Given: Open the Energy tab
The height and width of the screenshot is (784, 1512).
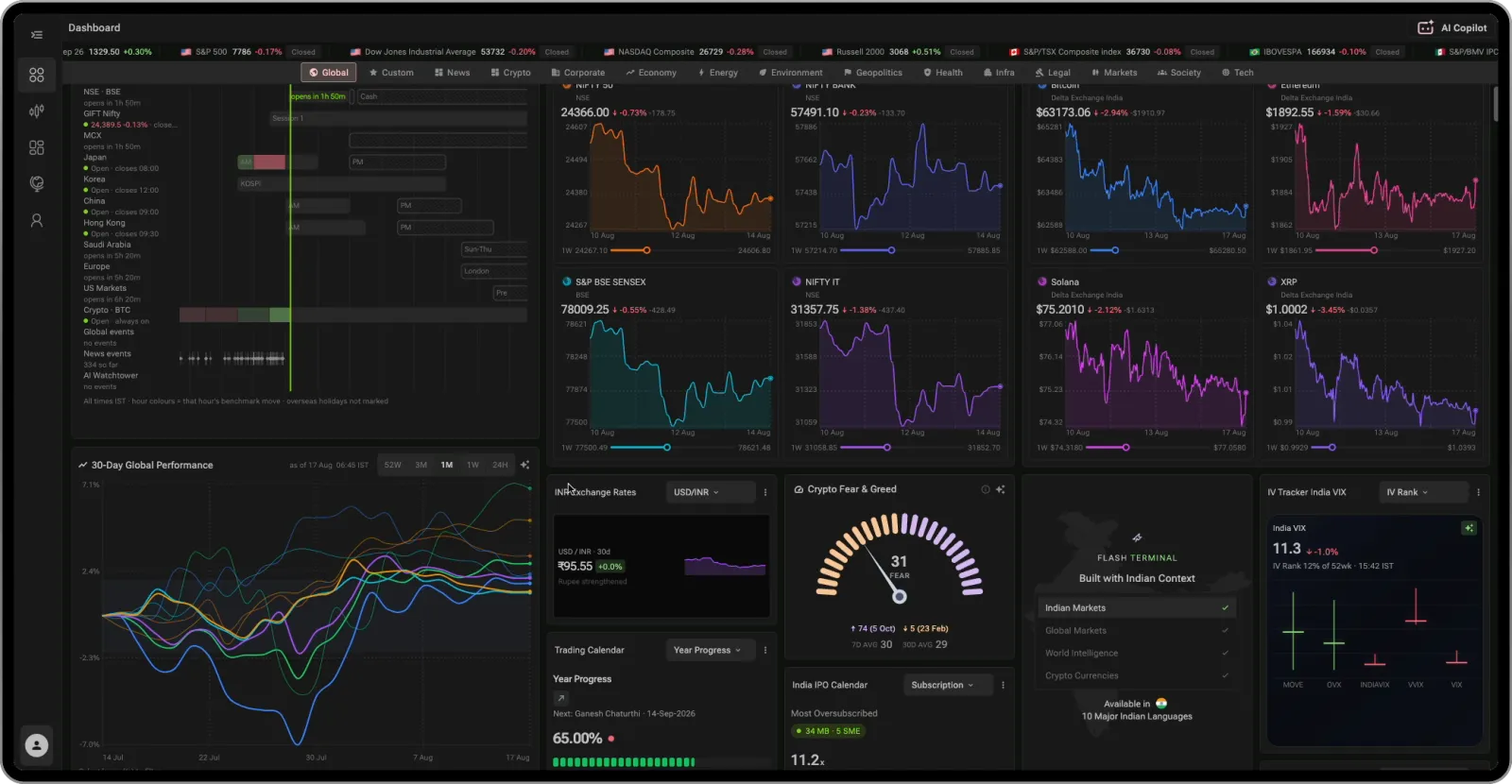Looking at the screenshot, I should click(x=718, y=72).
